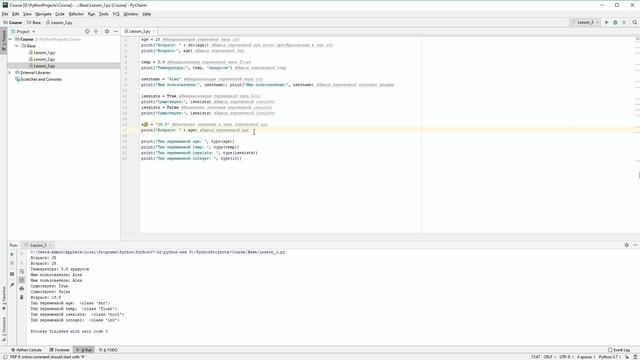The height and width of the screenshot is (360, 640).
Task: Collapse all in Project panel
Action: 96,31
